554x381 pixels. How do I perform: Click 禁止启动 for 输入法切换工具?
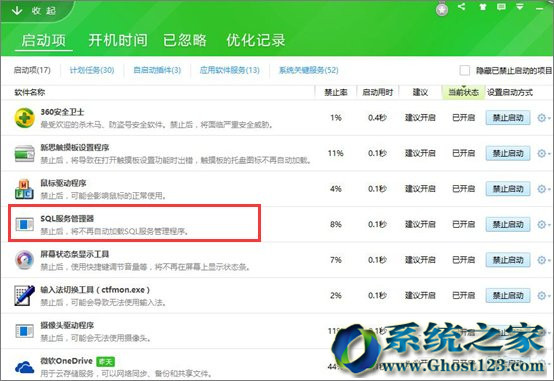tap(508, 295)
